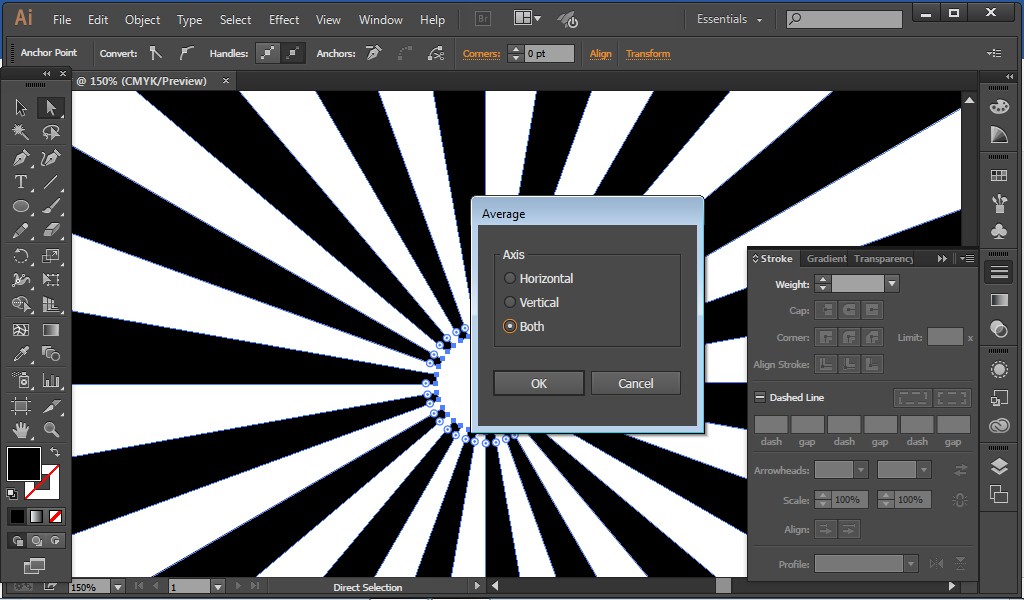The height and width of the screenshot is (600, 1024).
Task: Select the Rotate tool
Action: (22, 256)
